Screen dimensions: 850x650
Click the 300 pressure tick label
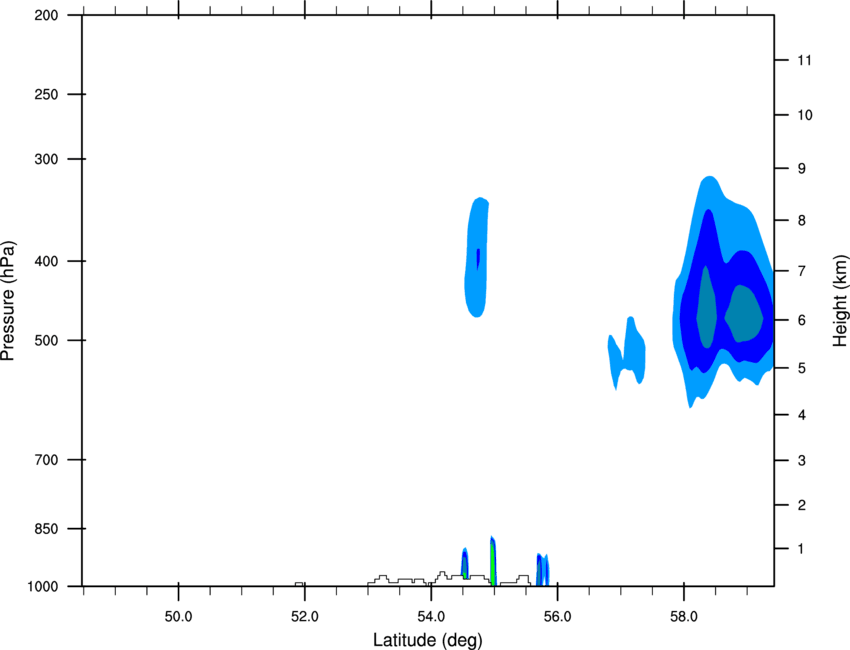click(x=46, y=159)
